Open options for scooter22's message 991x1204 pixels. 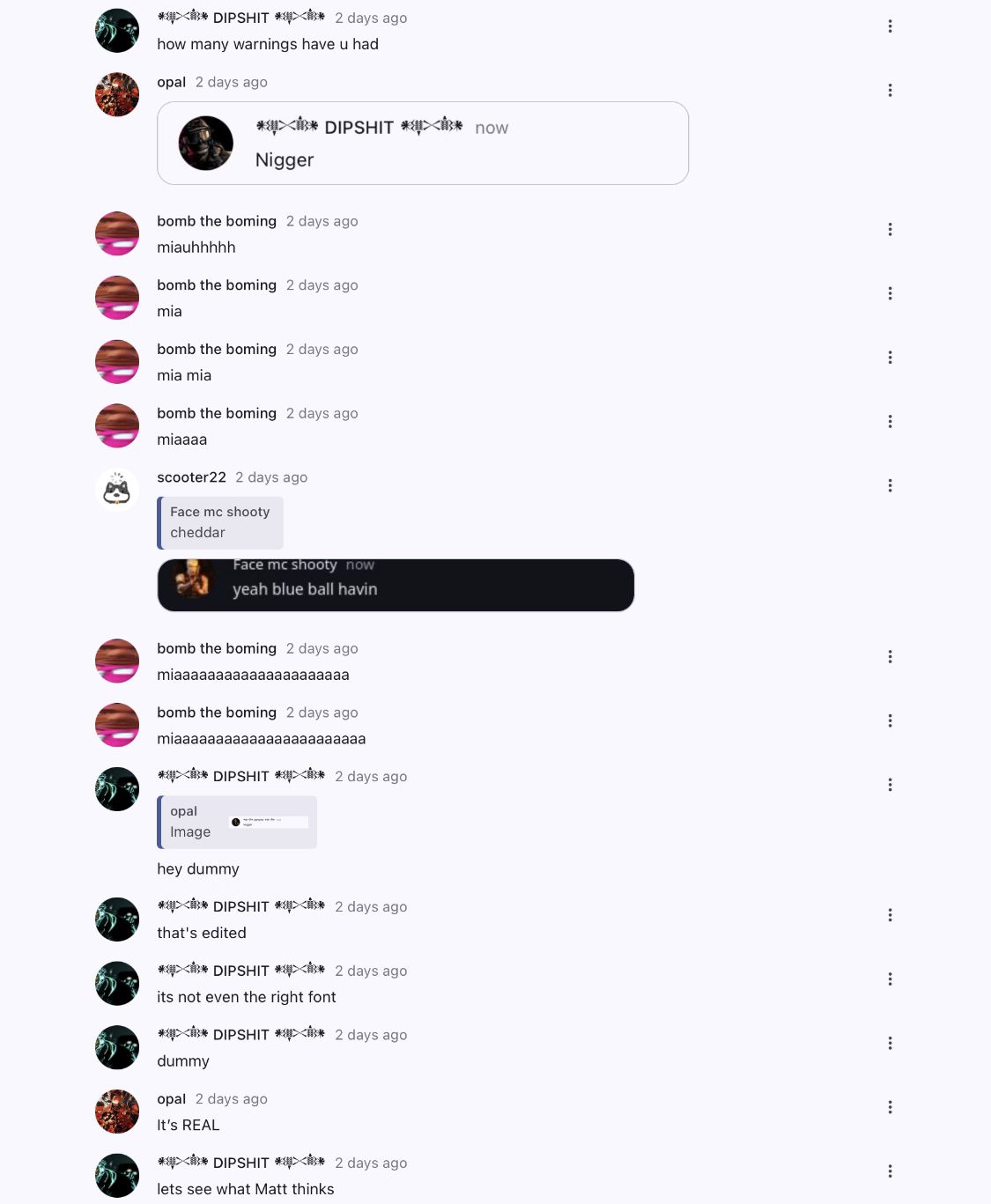click(x=890, y=486)
